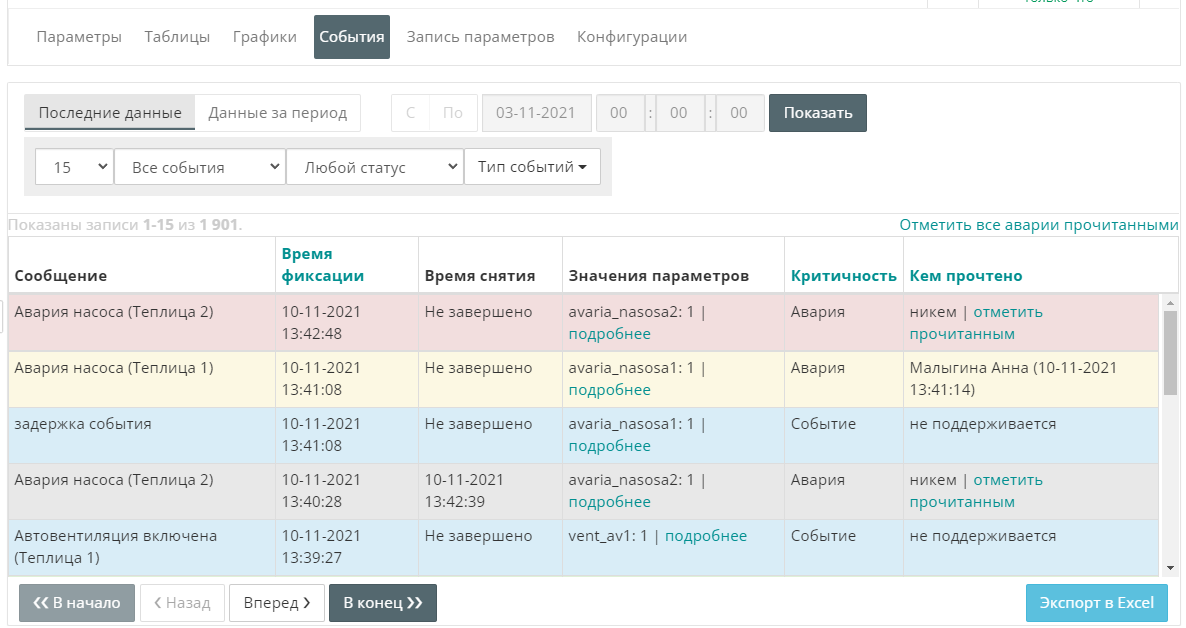Select the Конфигурации tab

pos(631,37)
